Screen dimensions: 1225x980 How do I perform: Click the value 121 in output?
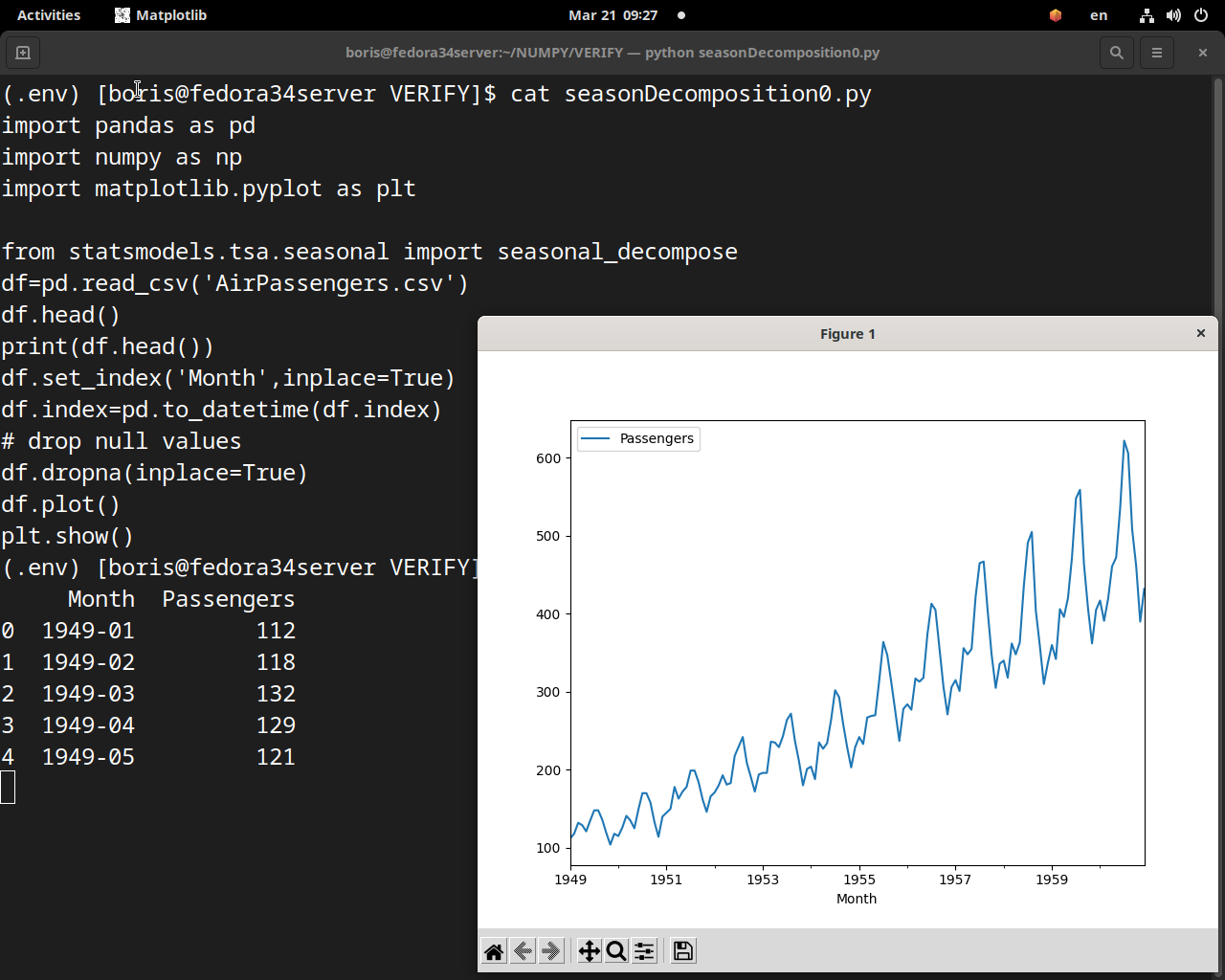276,757
